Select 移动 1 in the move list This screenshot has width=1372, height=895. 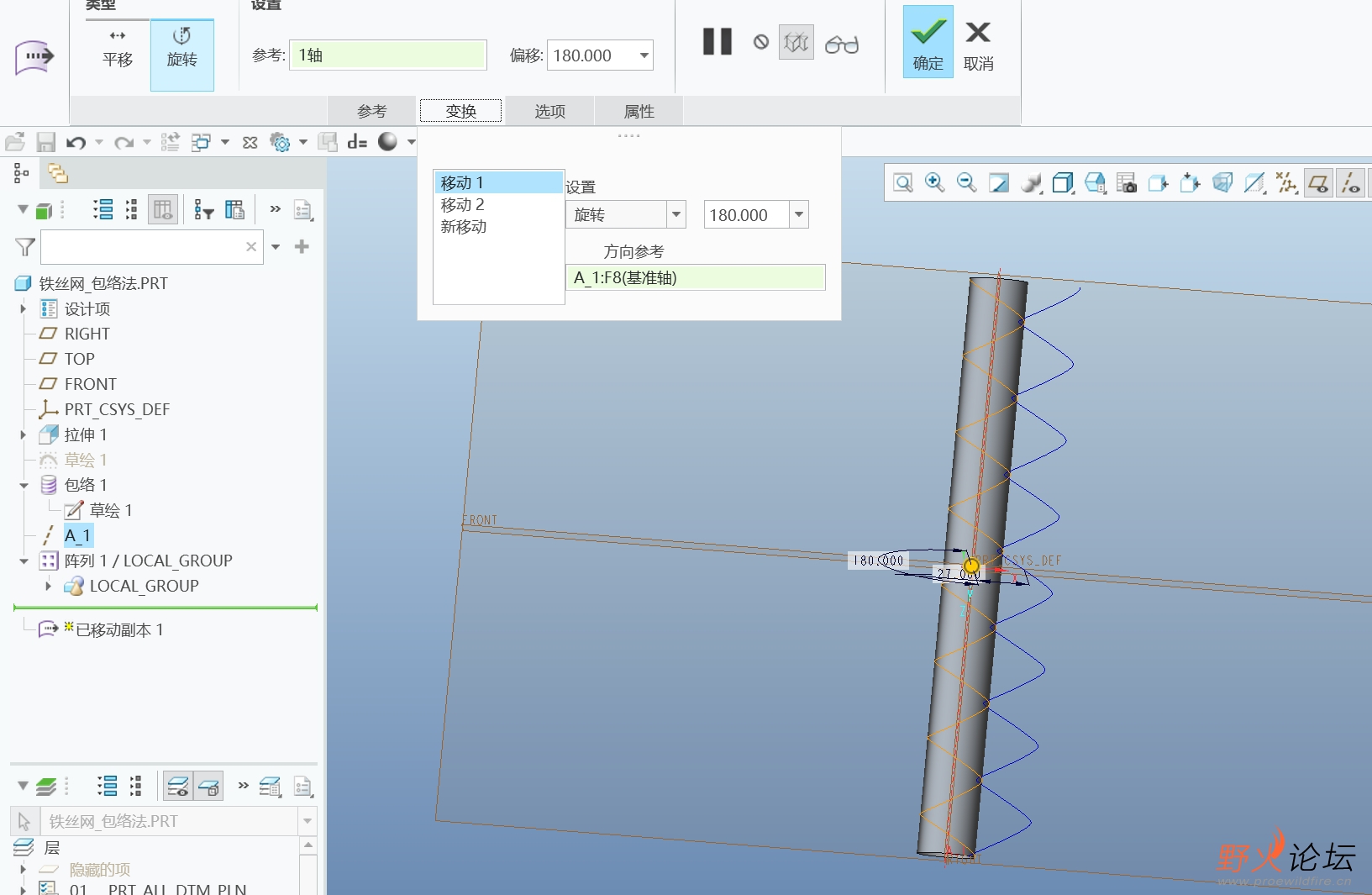click(498, 182)
